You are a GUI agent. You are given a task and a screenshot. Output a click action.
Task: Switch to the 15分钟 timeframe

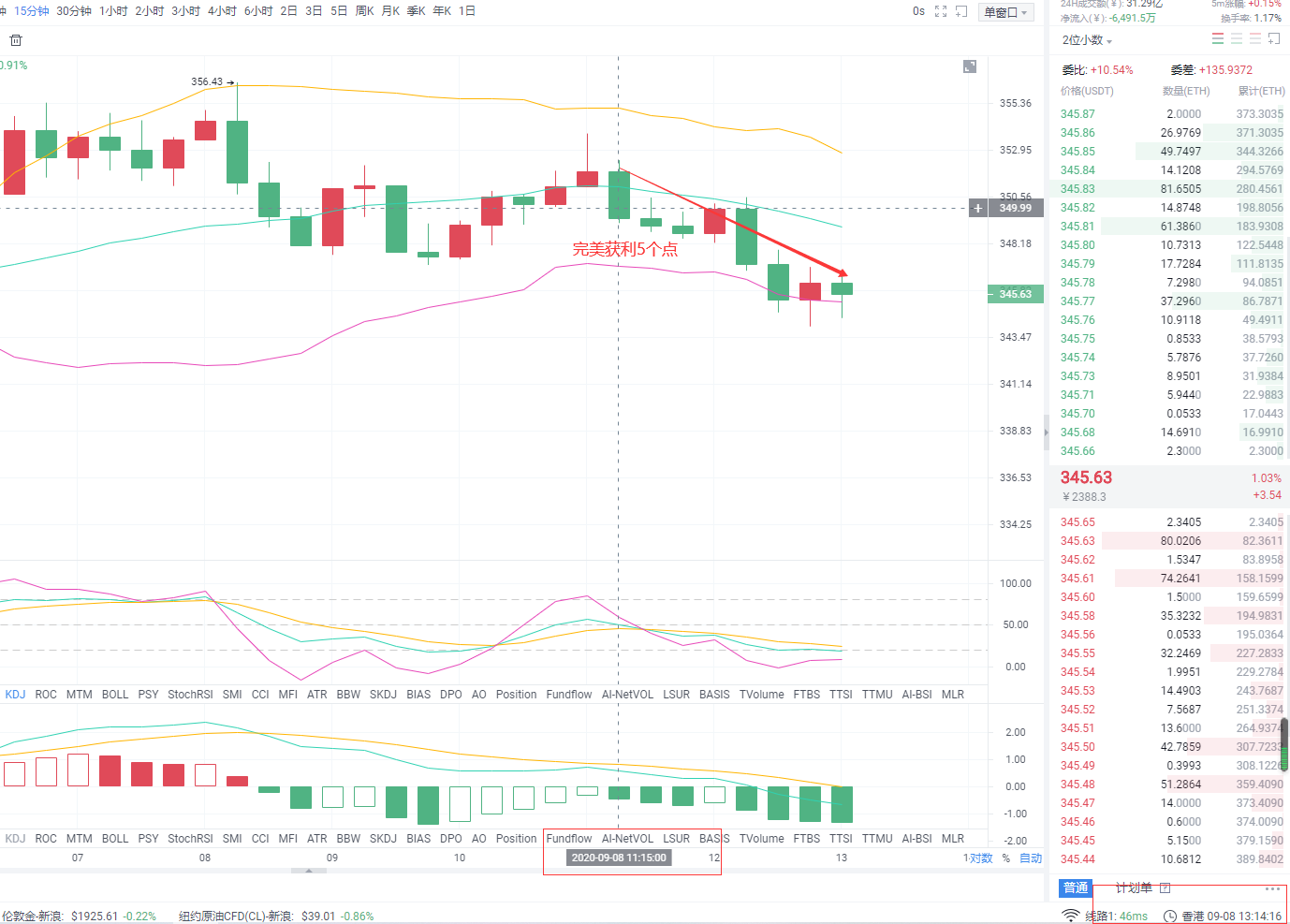[31, 11]
